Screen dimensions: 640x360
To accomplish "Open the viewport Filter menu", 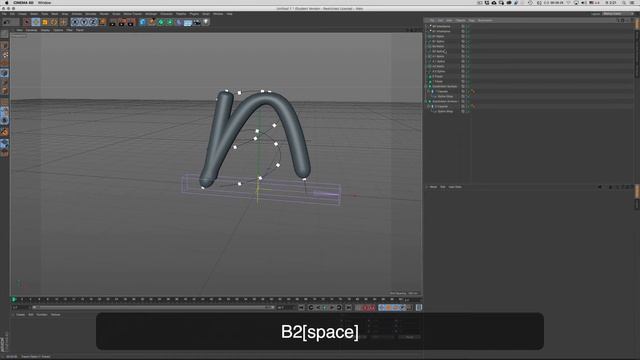I will point(69,30).
